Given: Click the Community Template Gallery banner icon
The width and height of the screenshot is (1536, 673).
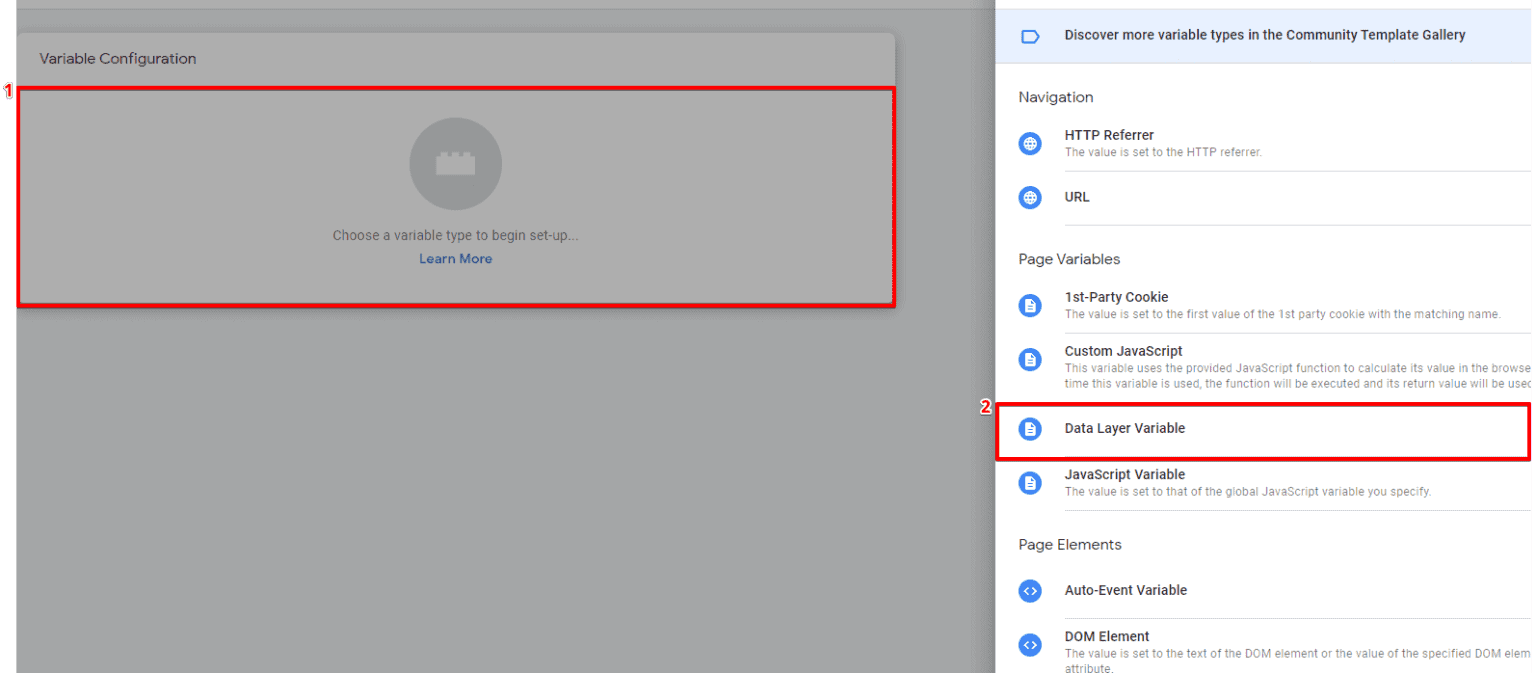Looking at the screenshot, I should click(1030, 34).
